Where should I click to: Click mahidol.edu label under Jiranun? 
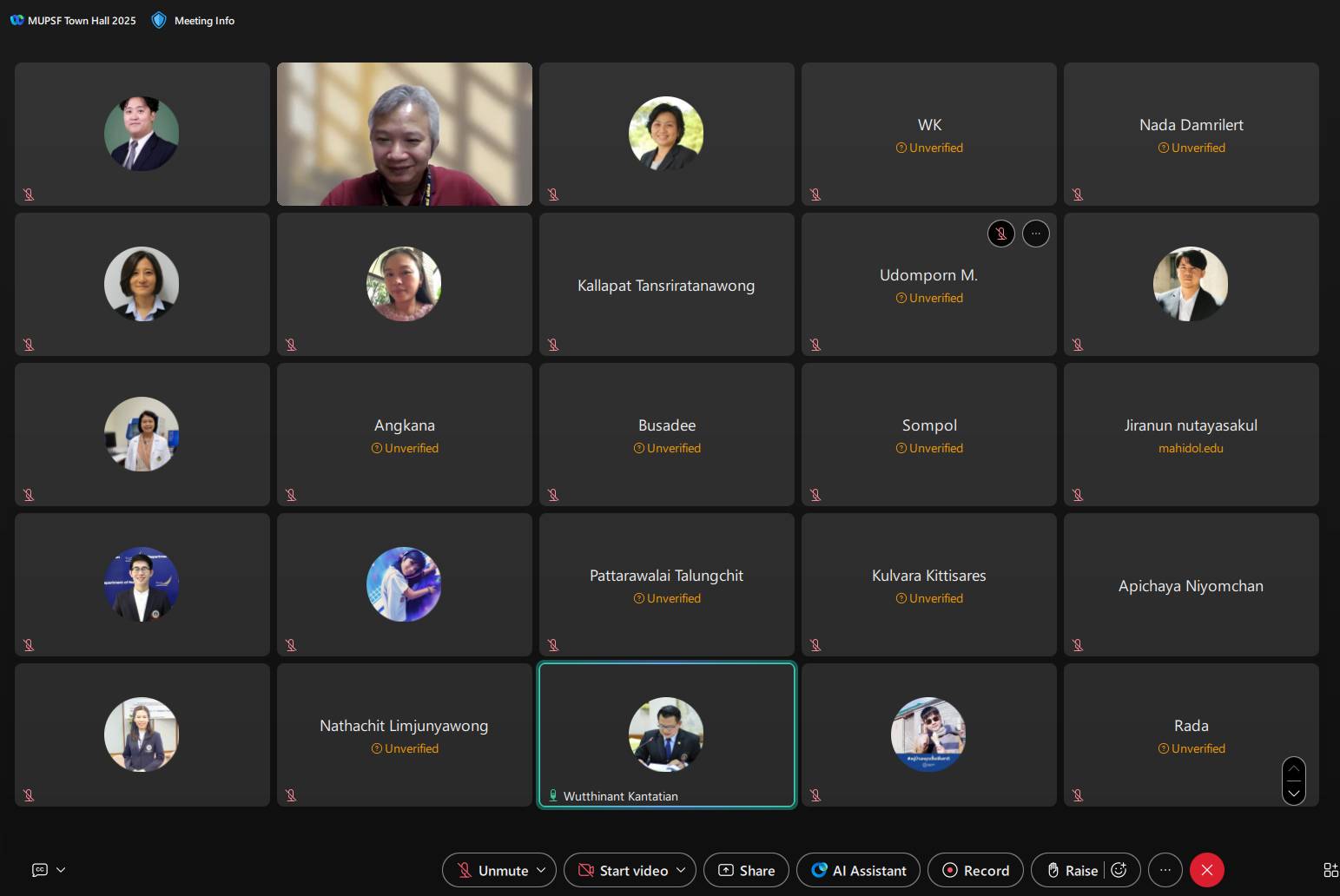pos(1191,448)
